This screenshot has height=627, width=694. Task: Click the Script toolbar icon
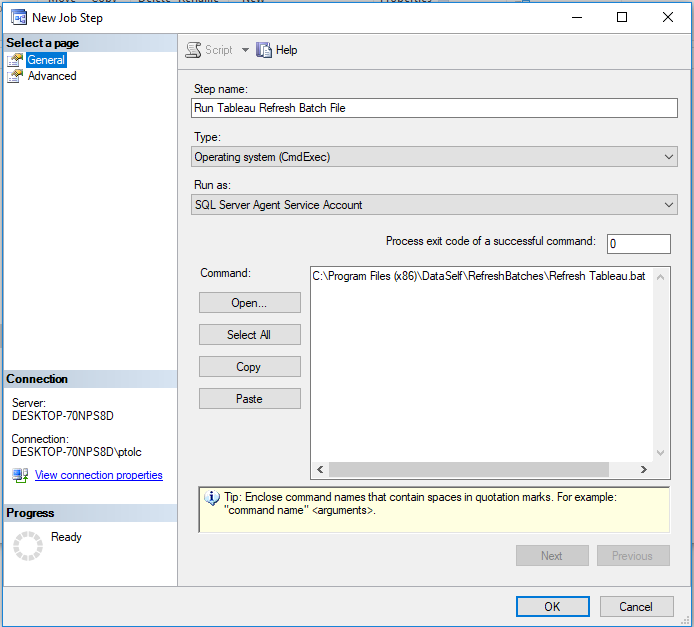(x=194, y=50)
